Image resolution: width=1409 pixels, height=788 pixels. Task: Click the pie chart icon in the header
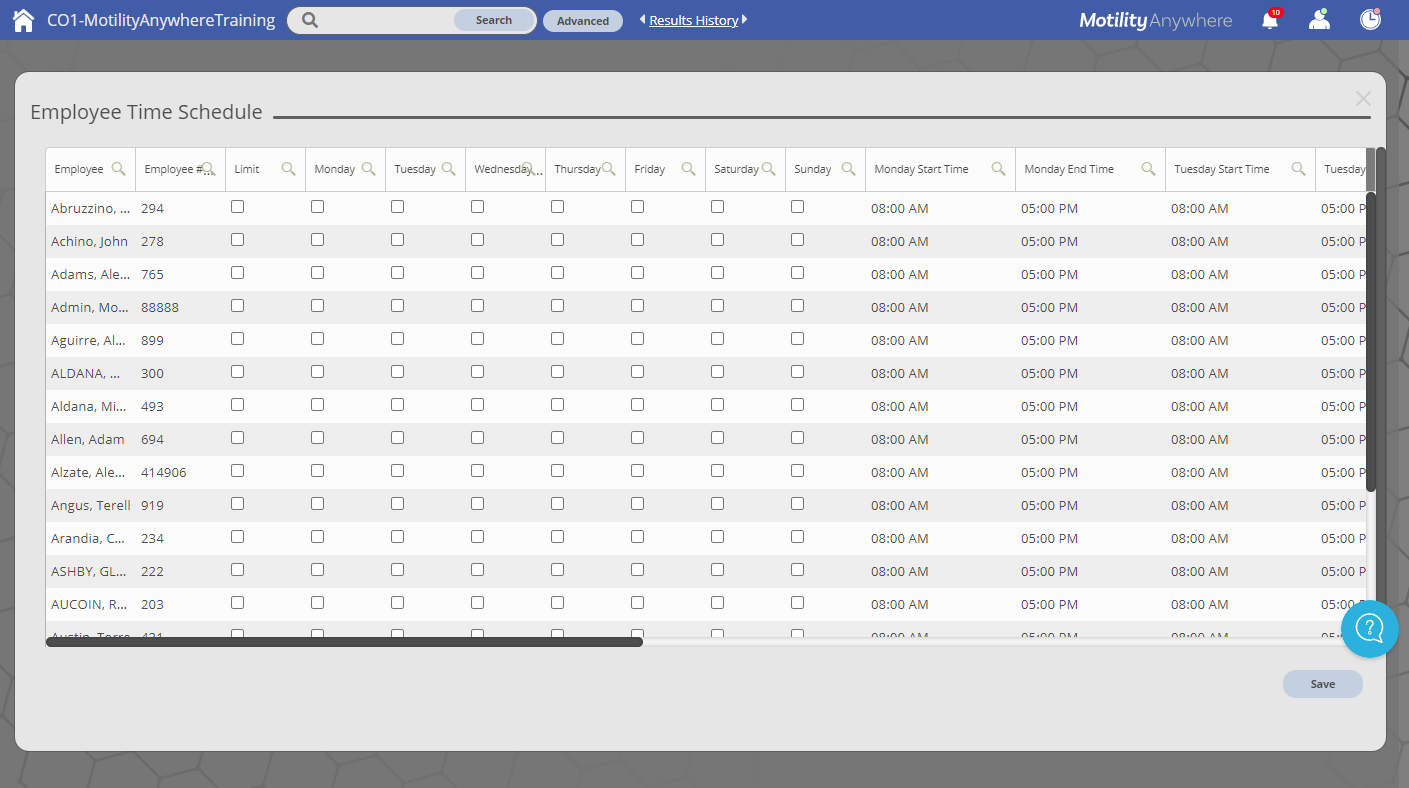1369,19
